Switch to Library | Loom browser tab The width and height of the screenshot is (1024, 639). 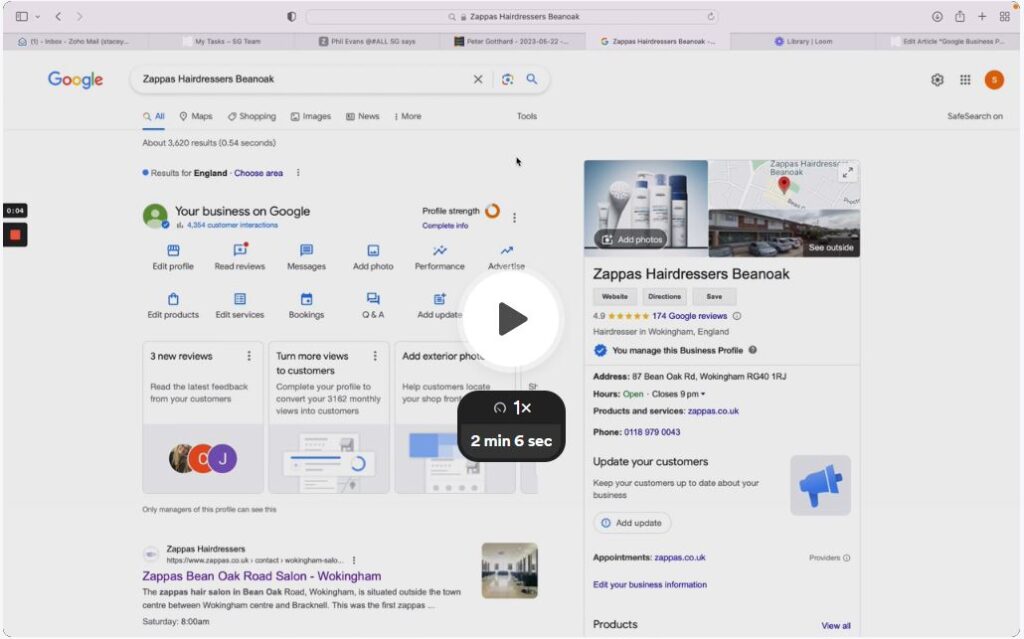coord(803,41)
